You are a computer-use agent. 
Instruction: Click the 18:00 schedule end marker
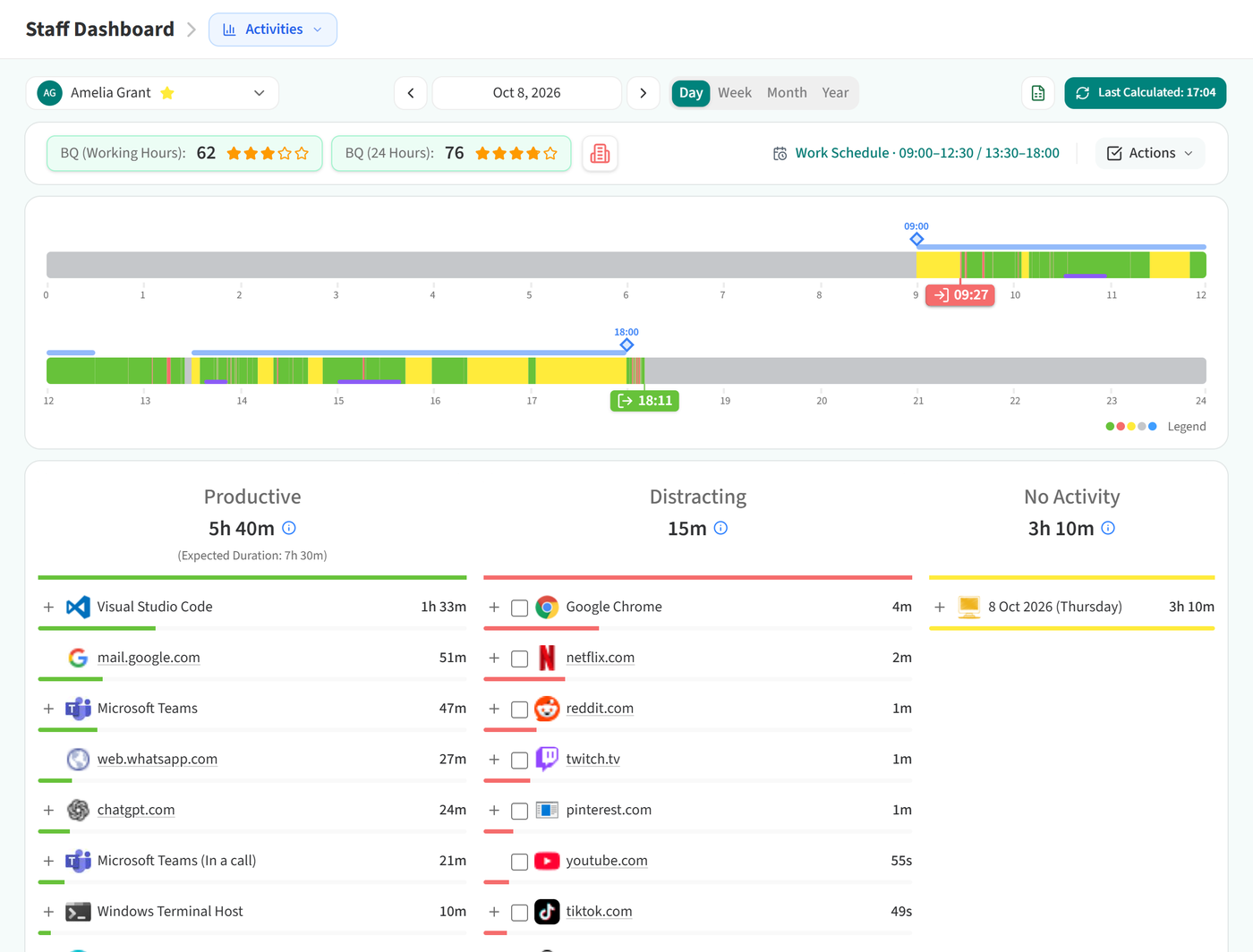pos(626,344)
